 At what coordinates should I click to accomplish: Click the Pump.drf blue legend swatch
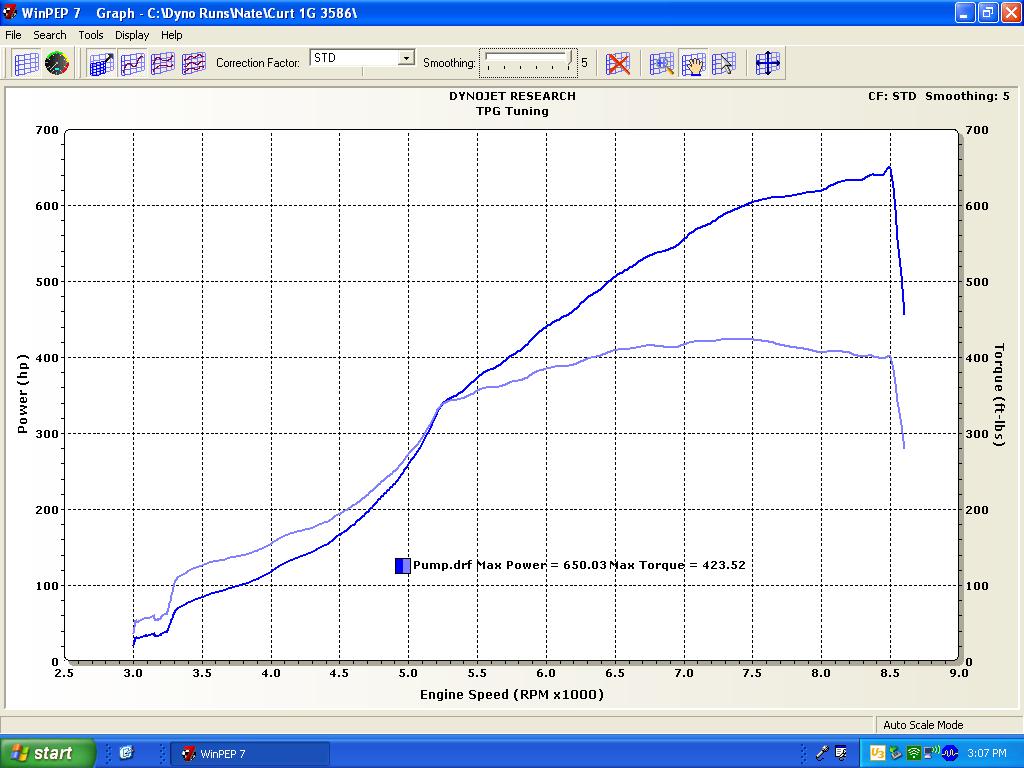[x=402, y=565]
